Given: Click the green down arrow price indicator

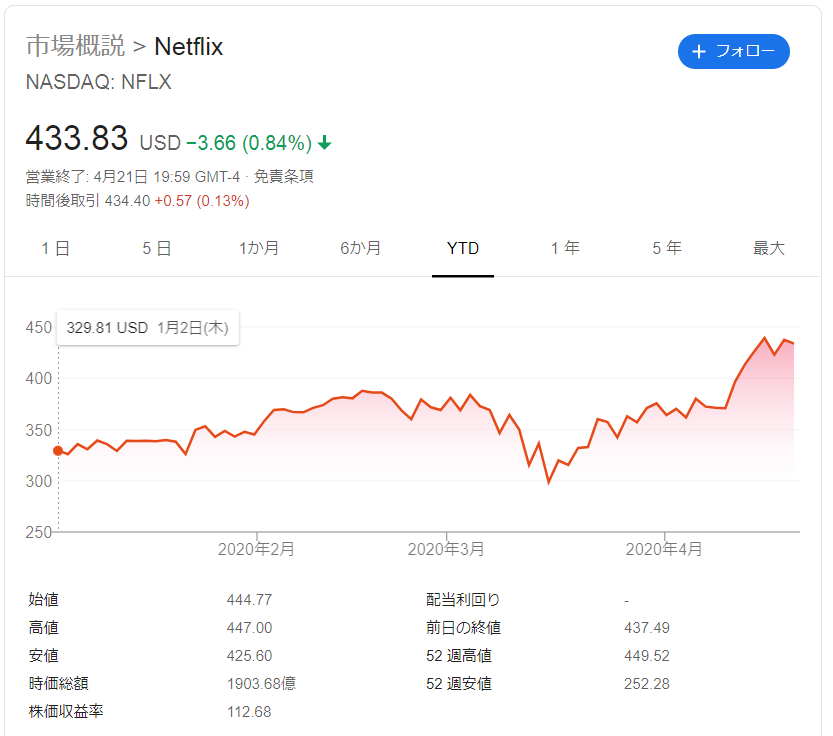Looking at the screenshot, I should 325,143.
